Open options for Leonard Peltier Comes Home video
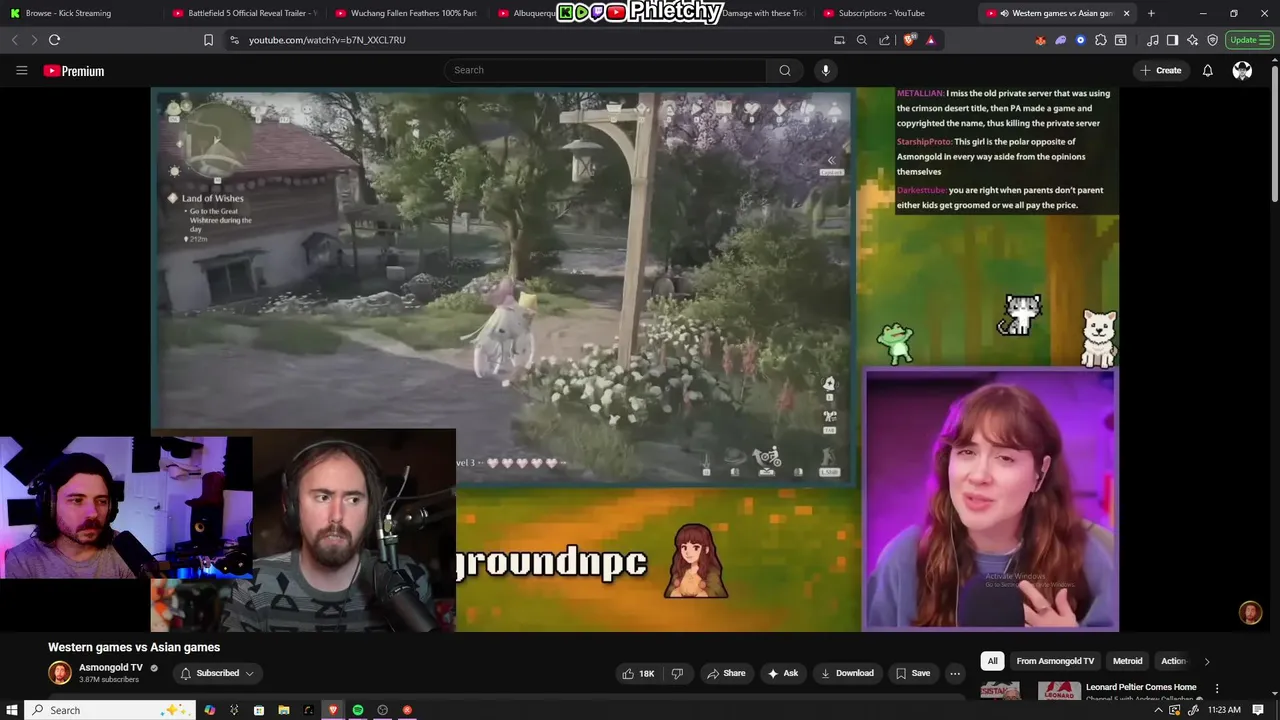1280x720 pixels. click(x=1217, y=688)
